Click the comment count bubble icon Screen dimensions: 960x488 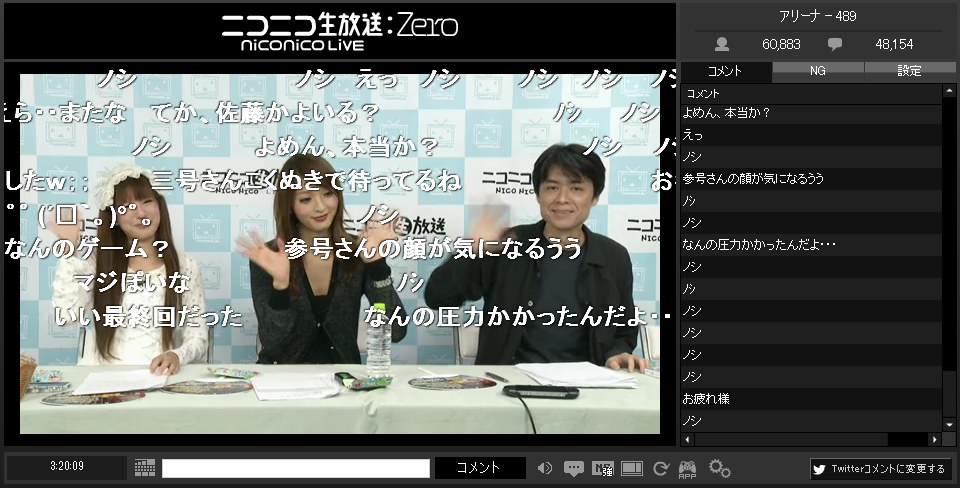pyautogui.click(x=834, y=44)
